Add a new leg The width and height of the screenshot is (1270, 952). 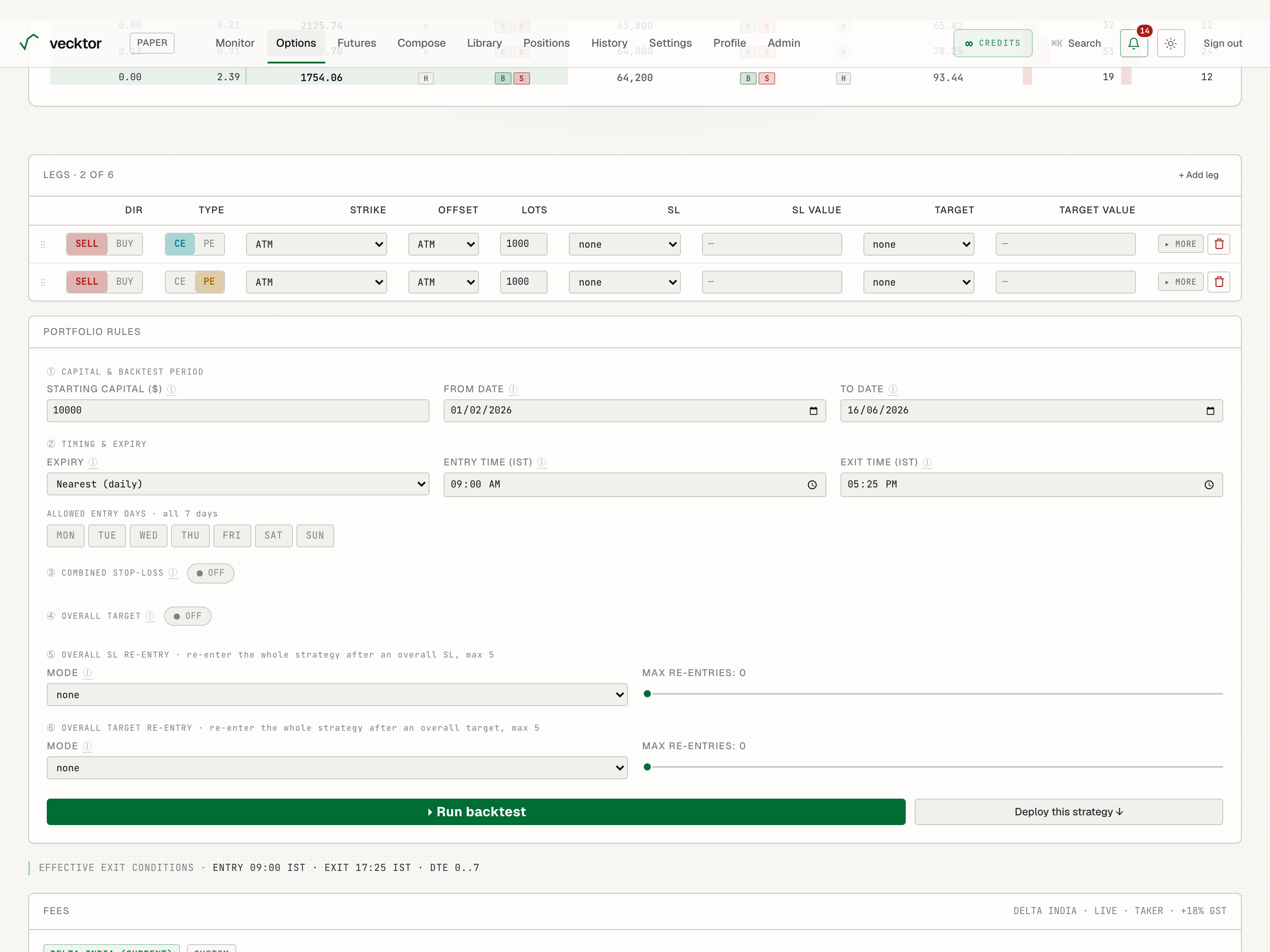[x=1198, y=175]
